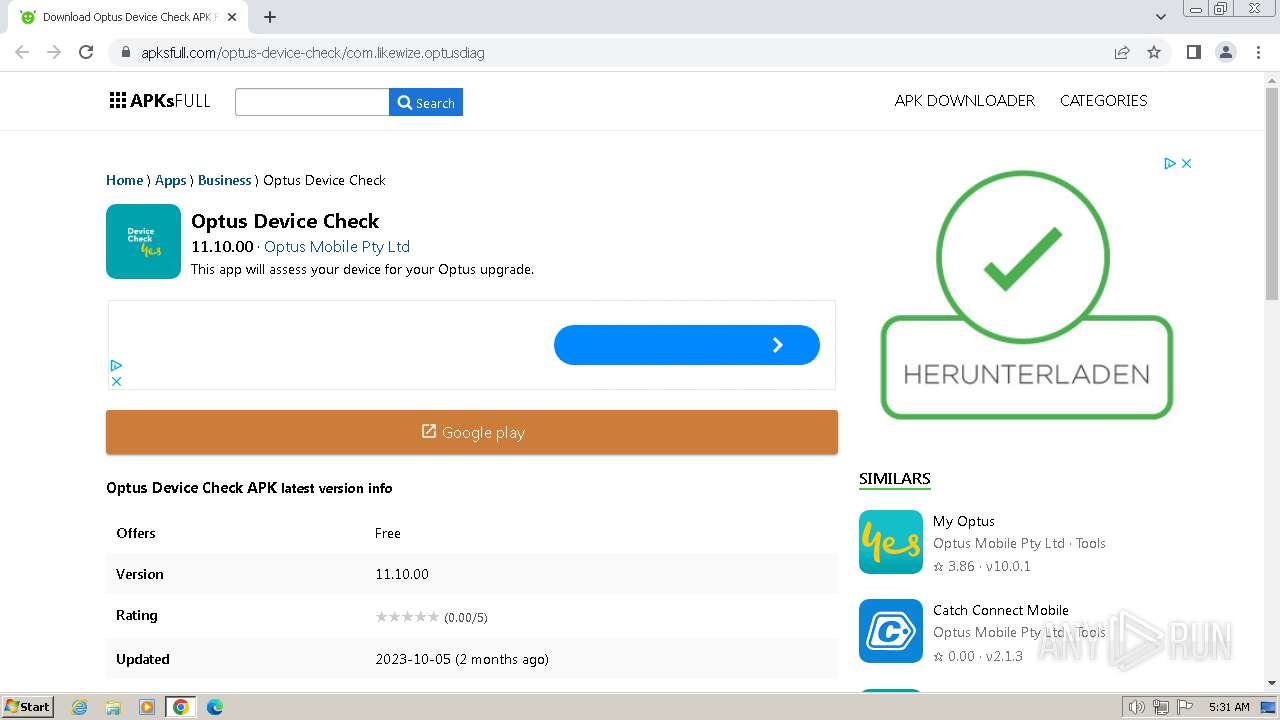Viewport: 1280px width, 720px height.
Task: Open Chrome three-dot menu
Action: point(1258,52)
